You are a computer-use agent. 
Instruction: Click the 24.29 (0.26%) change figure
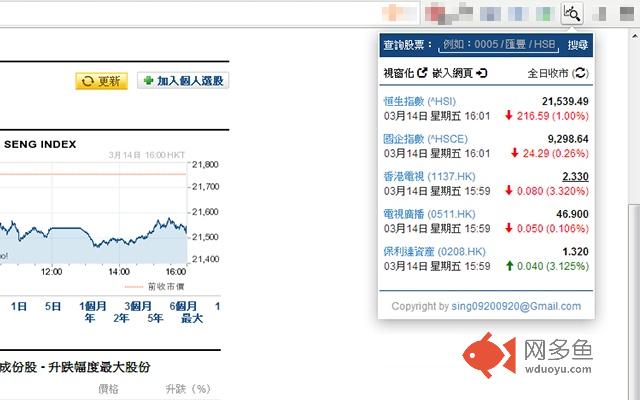click(x=555, y=153)
